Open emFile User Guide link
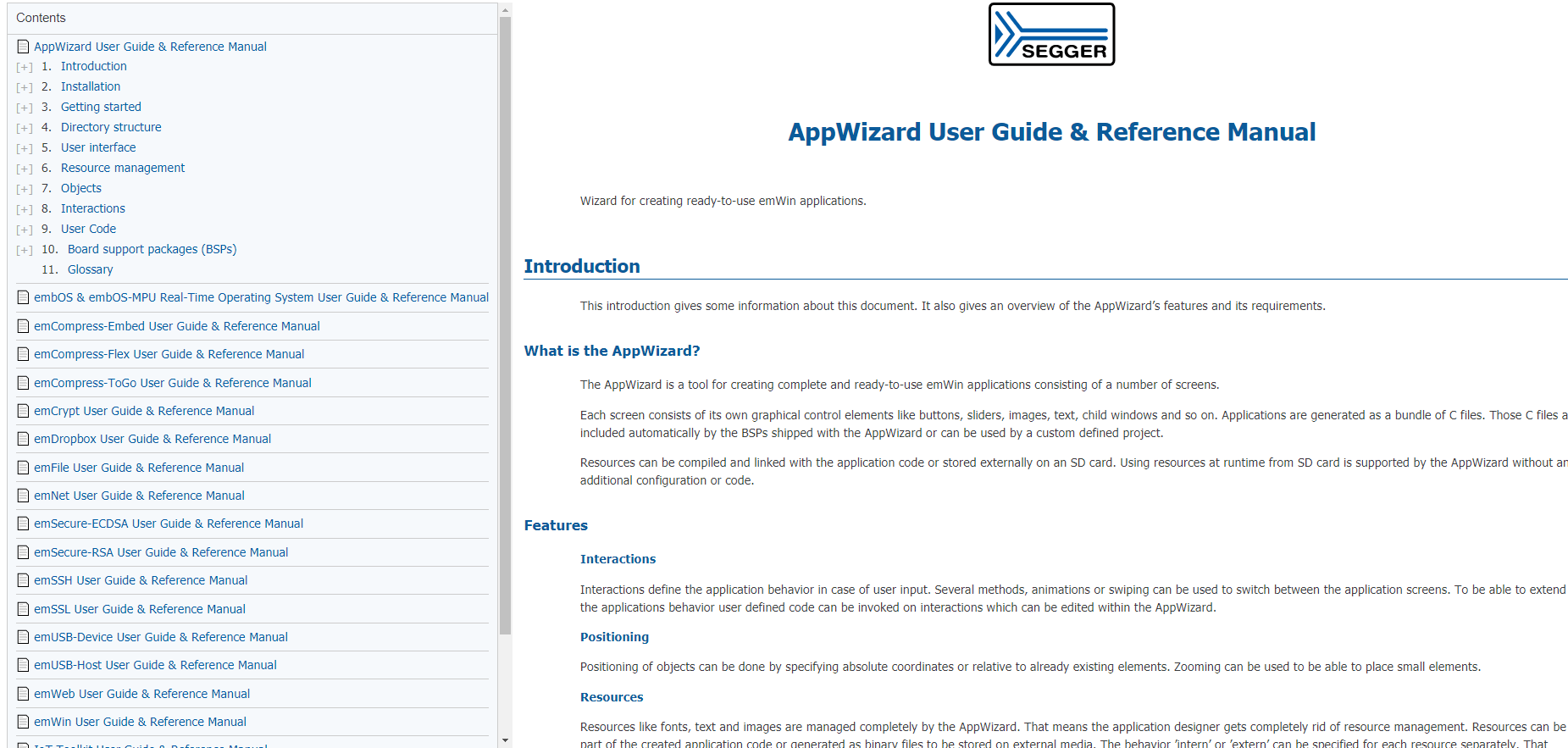1568x748 pixels. tap(139, 468)
